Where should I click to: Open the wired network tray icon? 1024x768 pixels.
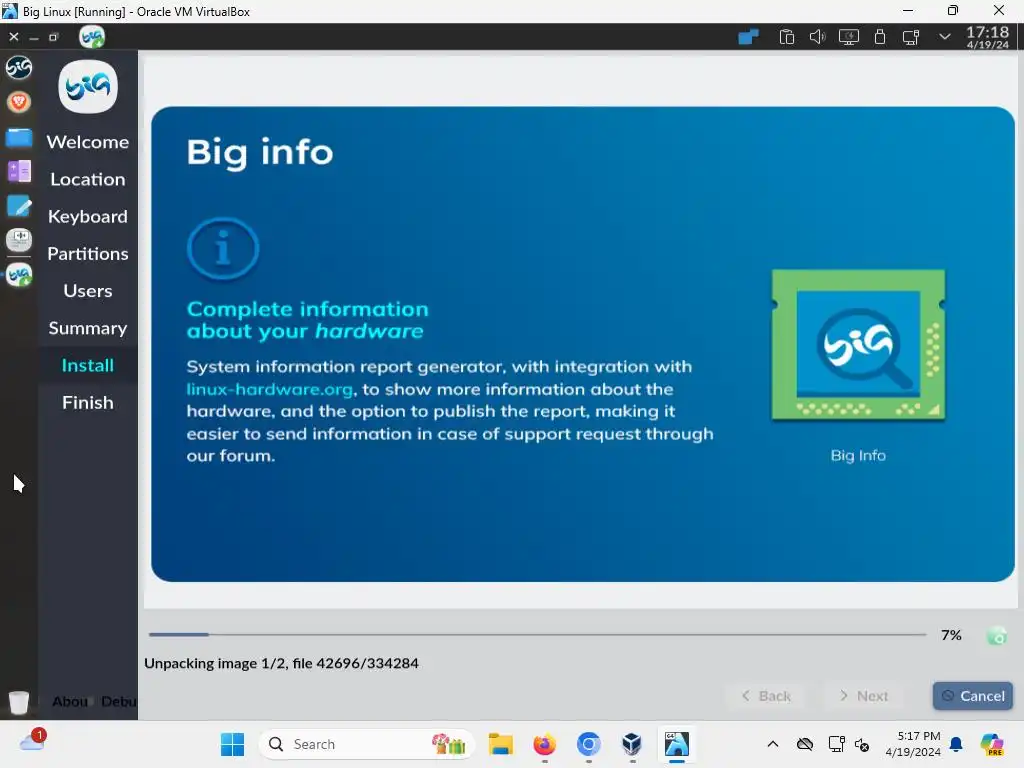(910, 37)
